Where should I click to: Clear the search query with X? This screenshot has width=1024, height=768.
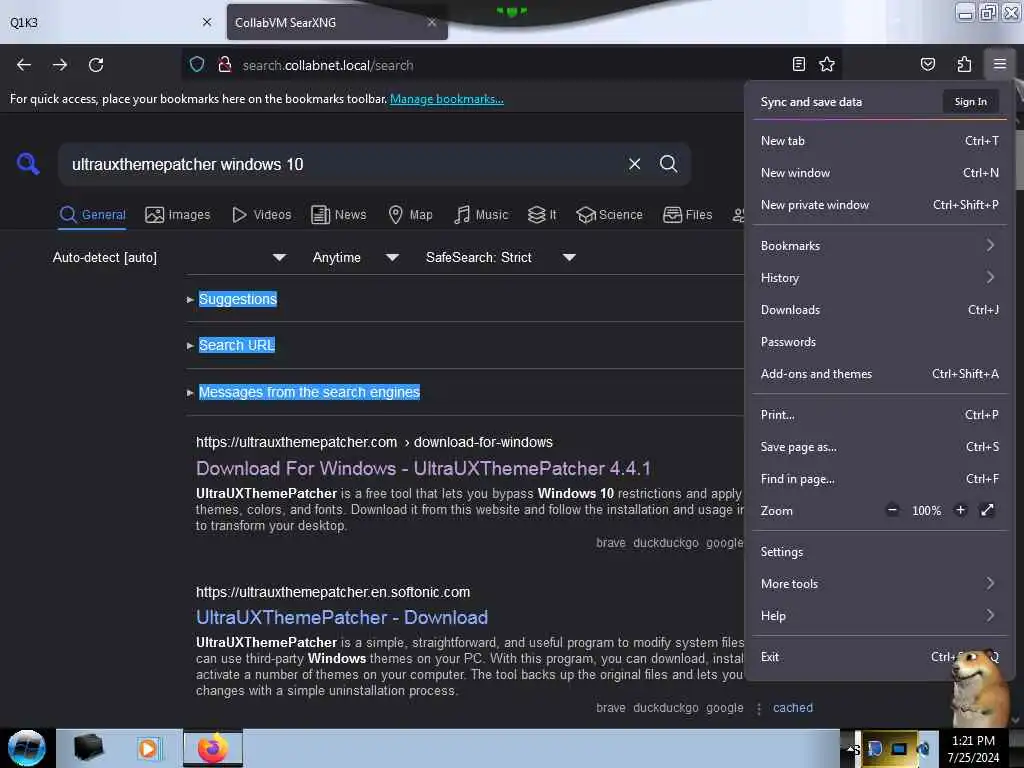pos(634,164)
